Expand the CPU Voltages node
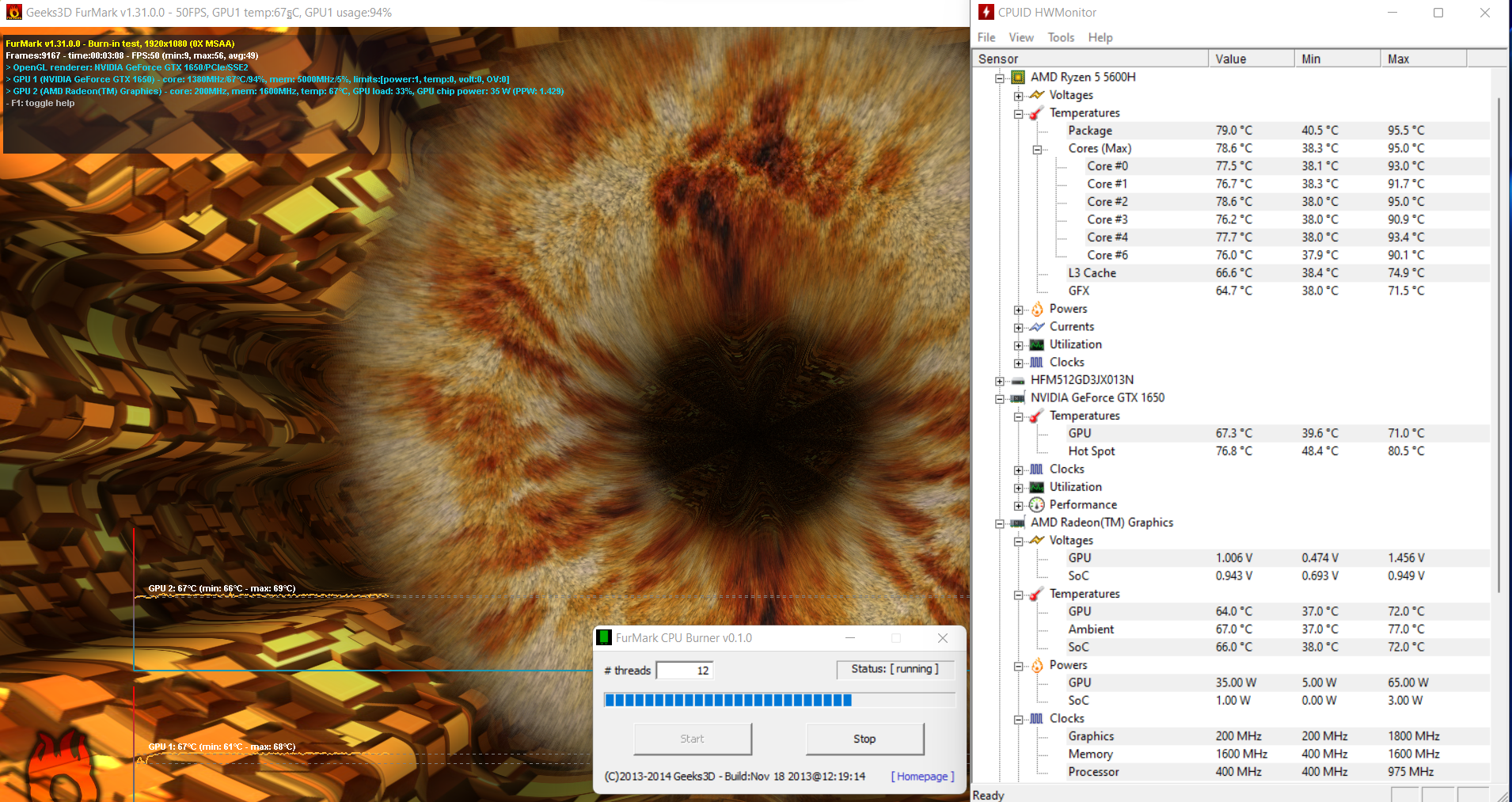The height and width of the screenshot is (802, 1512). pos(1019,96)
